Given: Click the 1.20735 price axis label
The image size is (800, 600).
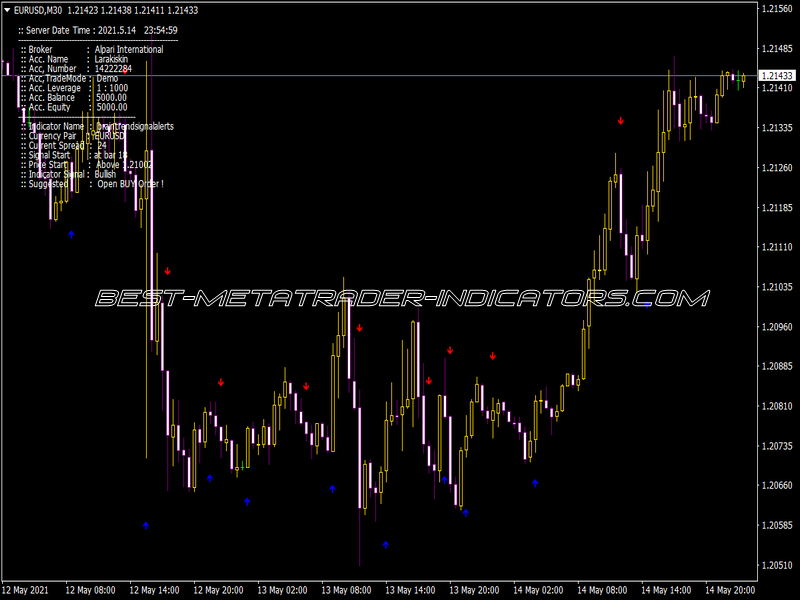Looking at the screenshot, I should pyautogui.click(x=777, y=446).
